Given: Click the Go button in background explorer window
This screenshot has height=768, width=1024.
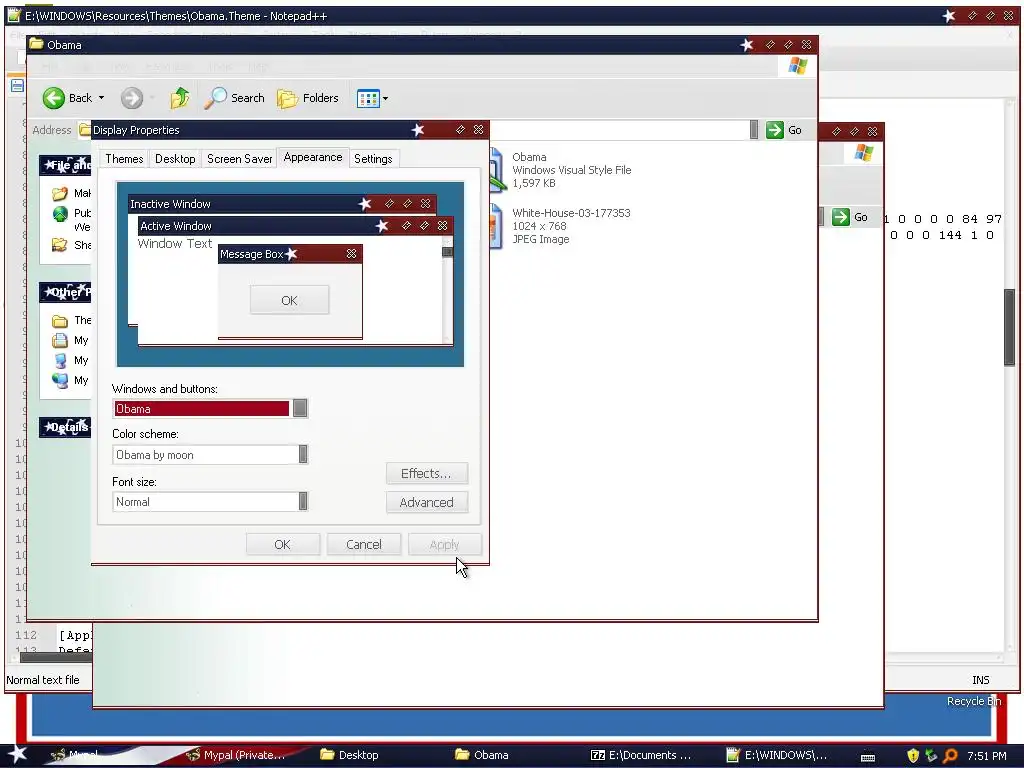Looking at the screenshot, I should point(850,217).
